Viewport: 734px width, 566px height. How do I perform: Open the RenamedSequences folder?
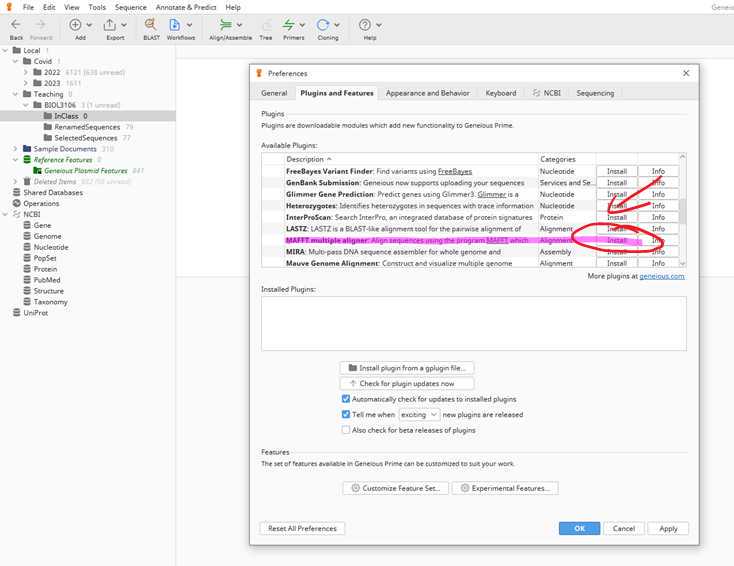[x=87, y=127]
